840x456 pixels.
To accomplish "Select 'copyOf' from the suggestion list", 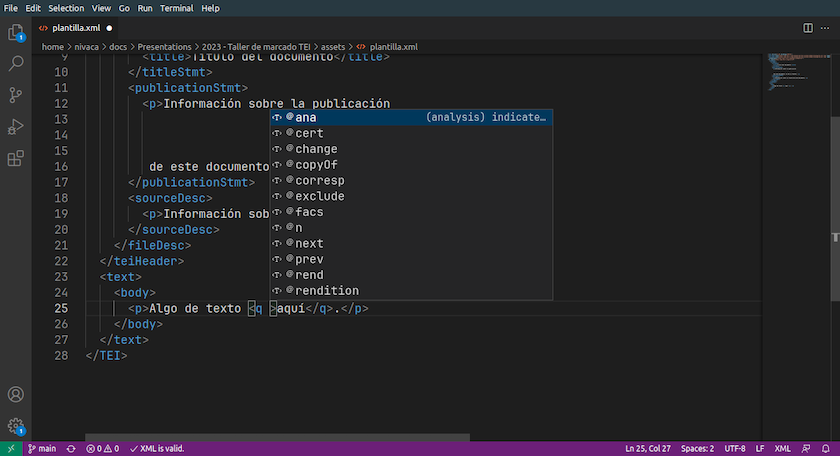I will coord(316,165).
